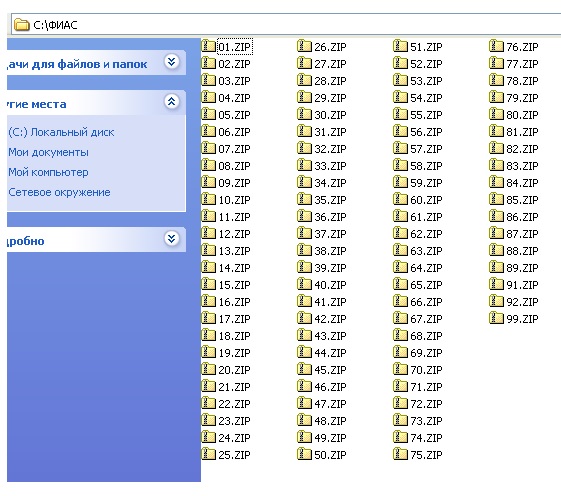561x496 pixels.
Task: Click the 64.ZIP zip folder icon
Action: 400,267
